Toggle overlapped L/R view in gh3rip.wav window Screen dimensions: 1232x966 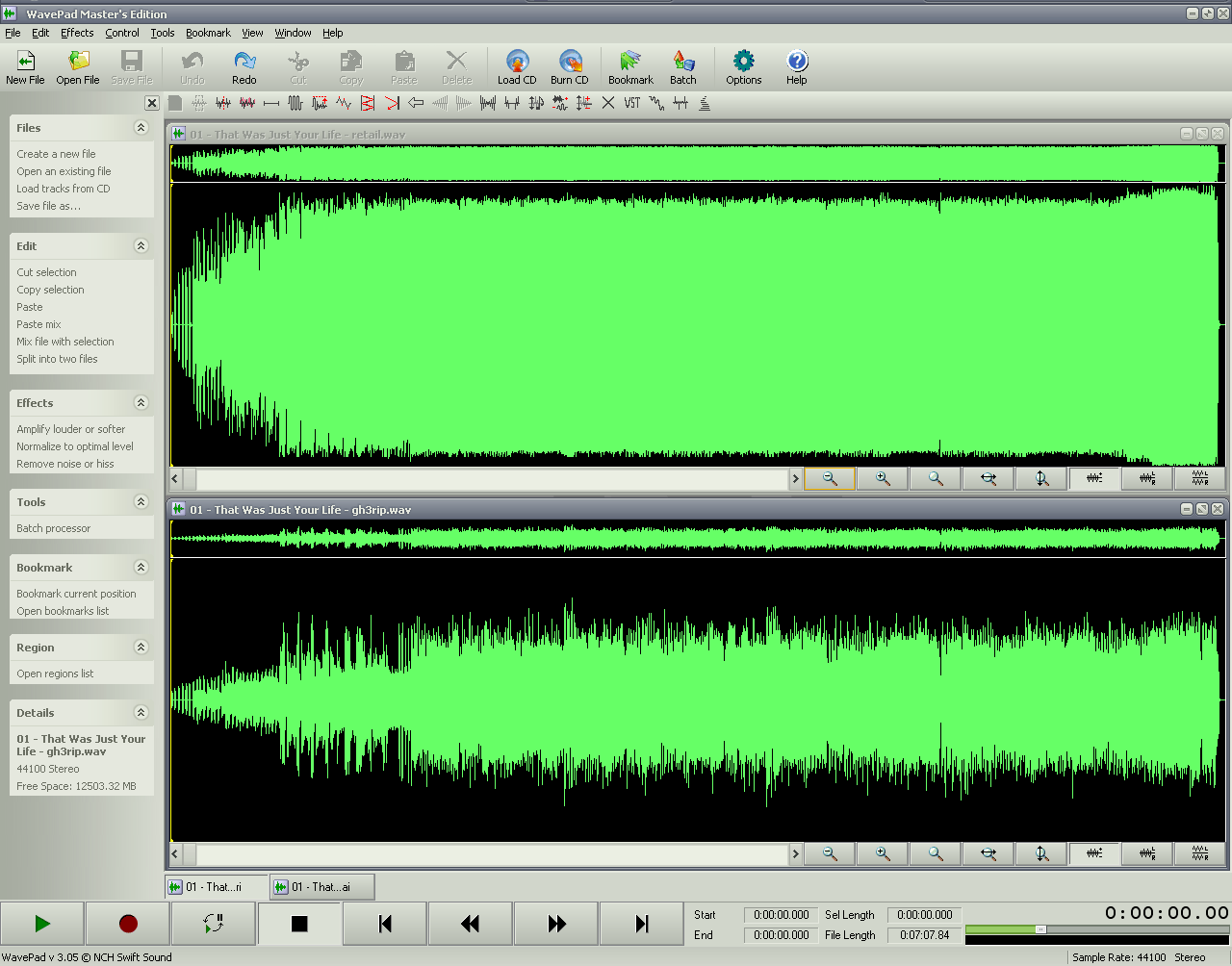1147,853
